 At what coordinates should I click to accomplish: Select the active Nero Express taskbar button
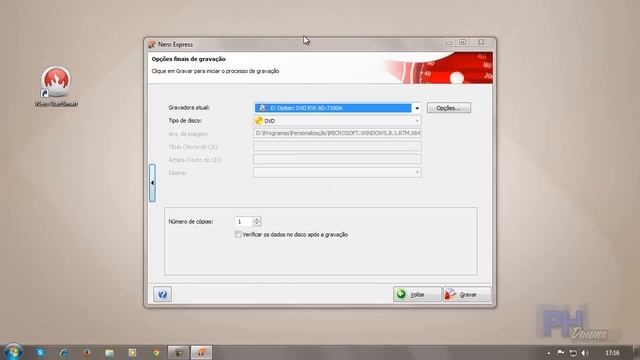click(201, 352)
